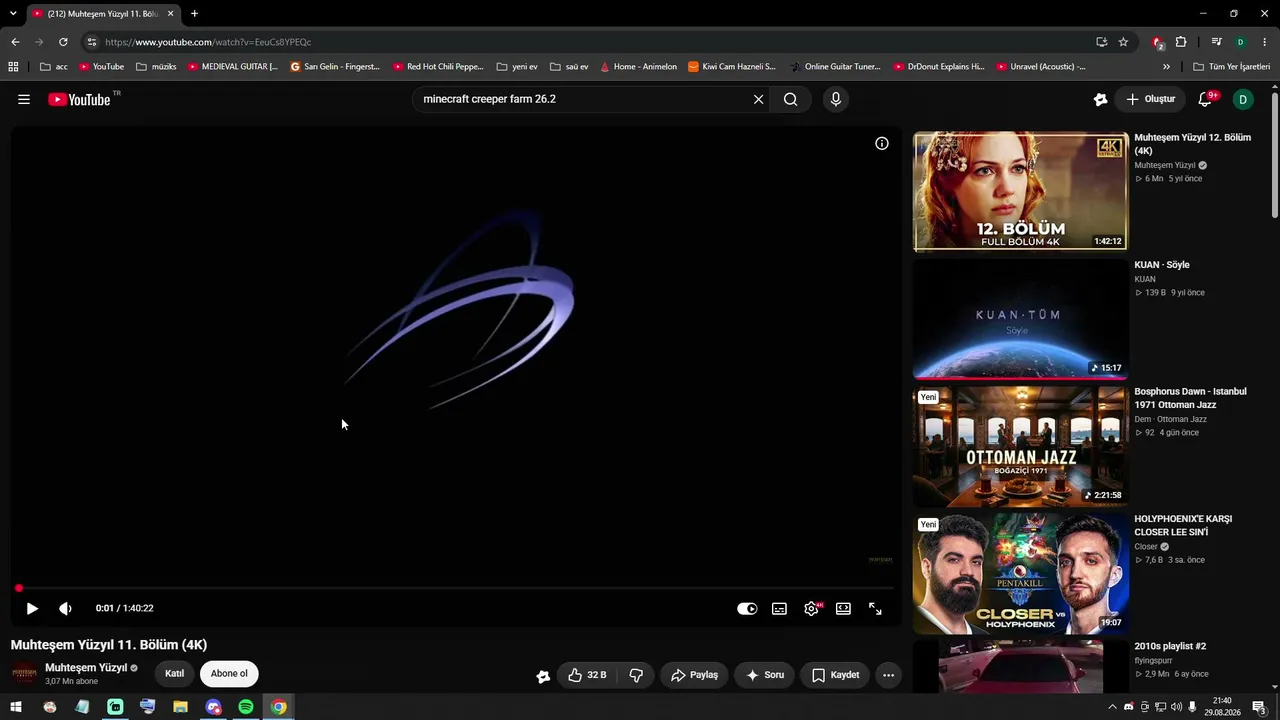
Task: Open Spotify from the taskbar
Action: pos(246,707)
